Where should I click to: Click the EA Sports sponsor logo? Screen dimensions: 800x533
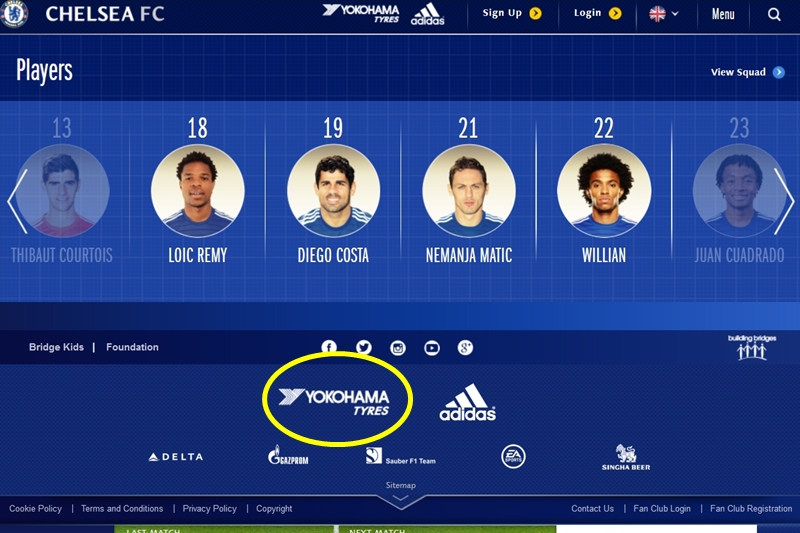513,456
